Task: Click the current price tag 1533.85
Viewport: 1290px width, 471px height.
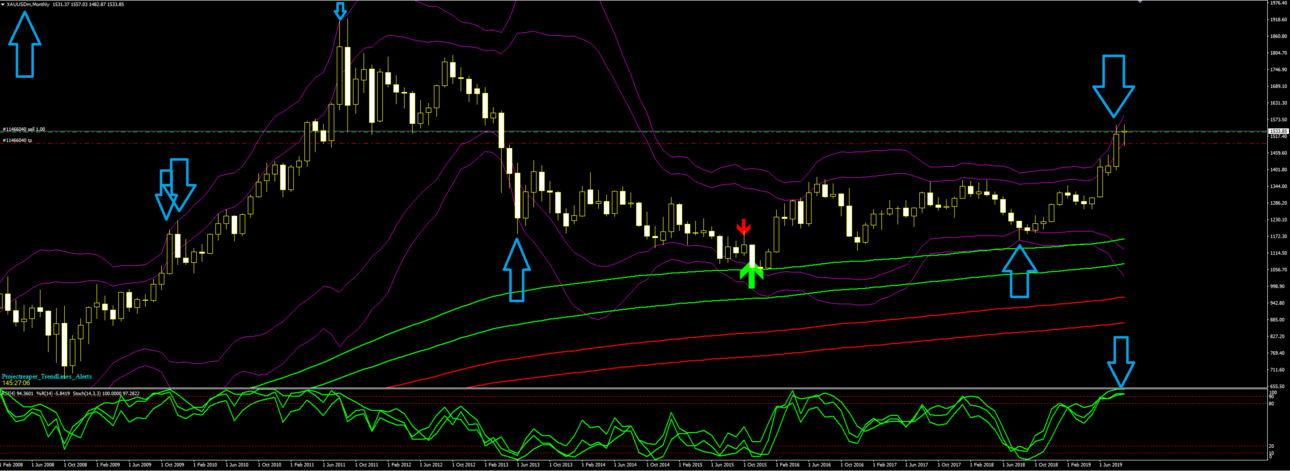Action: click(x=1278, y=131)
